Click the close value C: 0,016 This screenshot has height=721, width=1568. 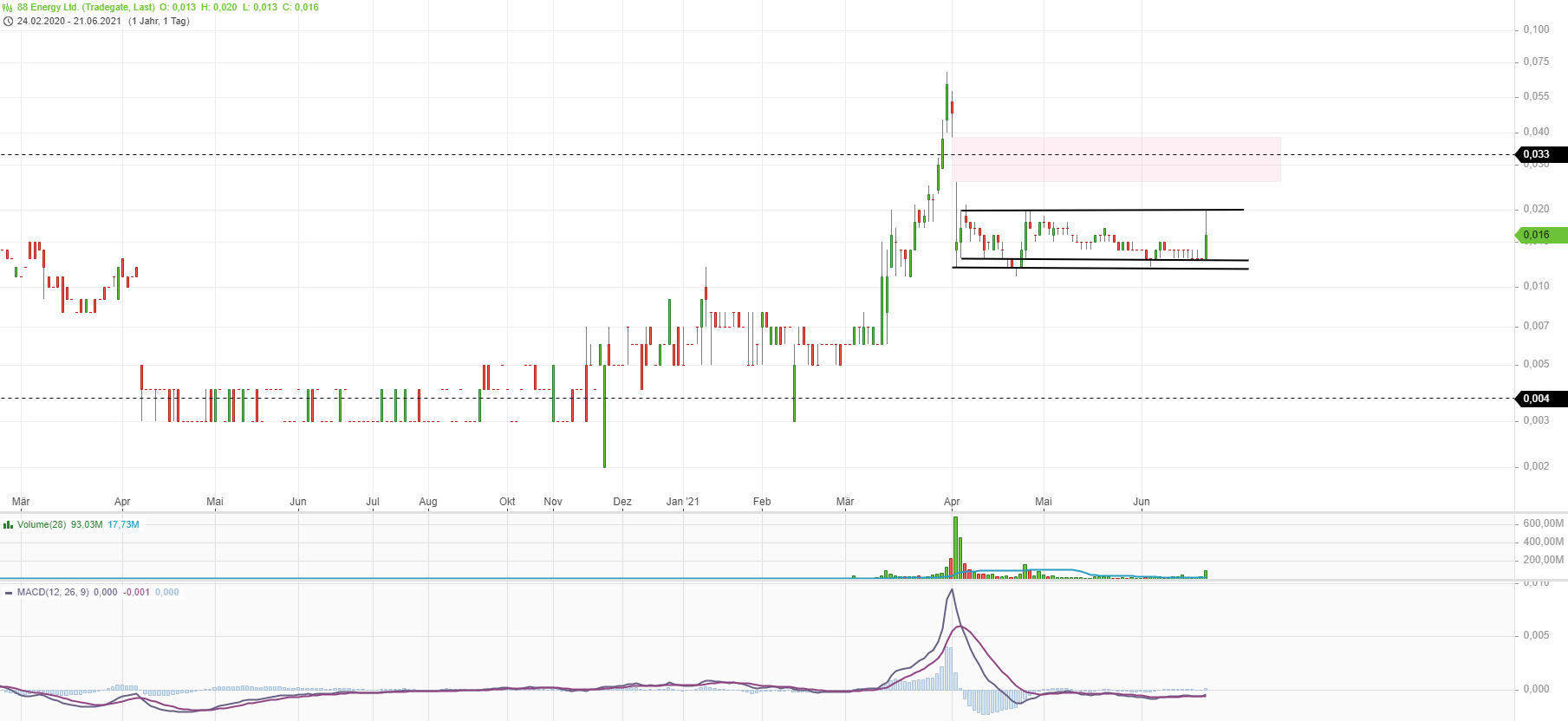pyautogui.click(x=301, y=7)
